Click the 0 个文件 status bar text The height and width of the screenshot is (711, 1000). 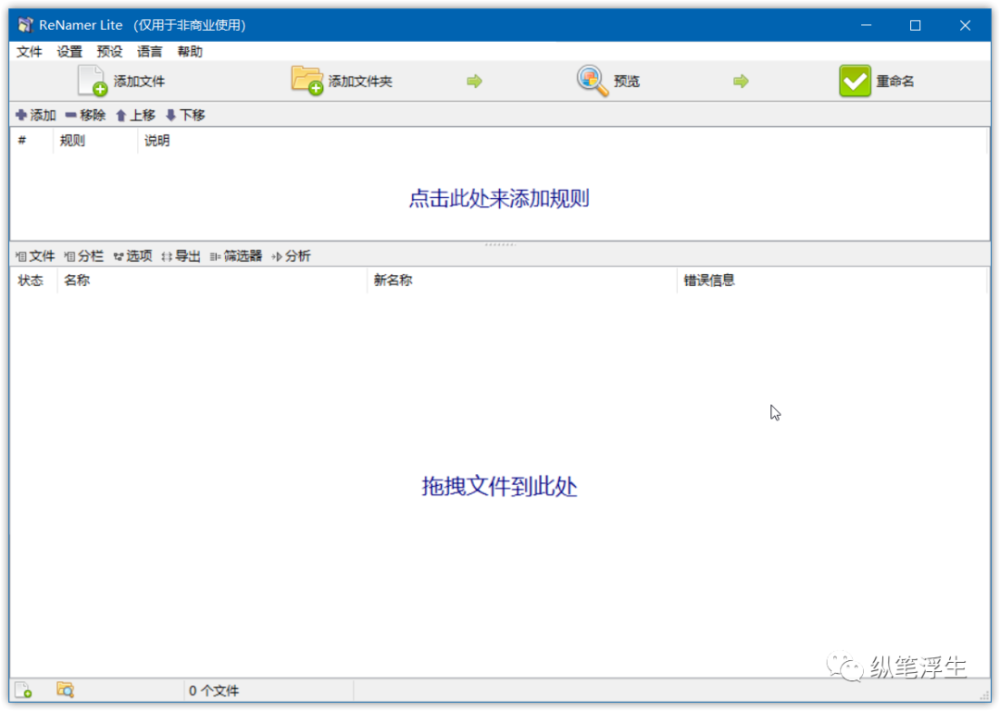[214, 691]
